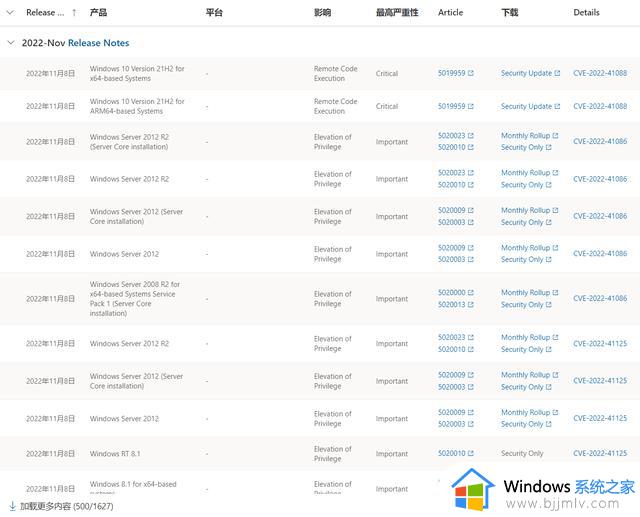Select date 2022年11月8日 in Server 2008 R2 row

tap(51, 299)
